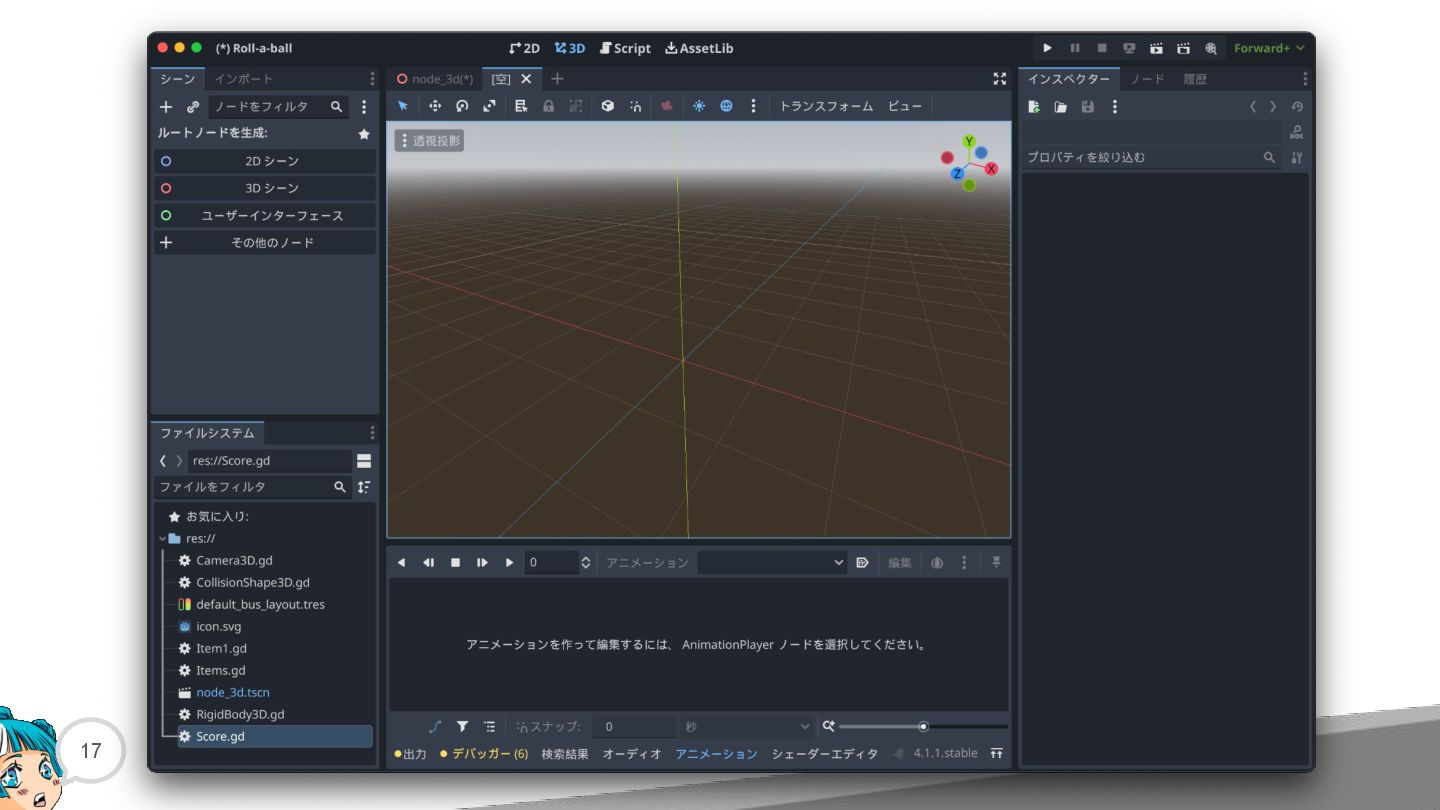
Task: Toggle the sun preview in the viewport
Action: (699, 106)
